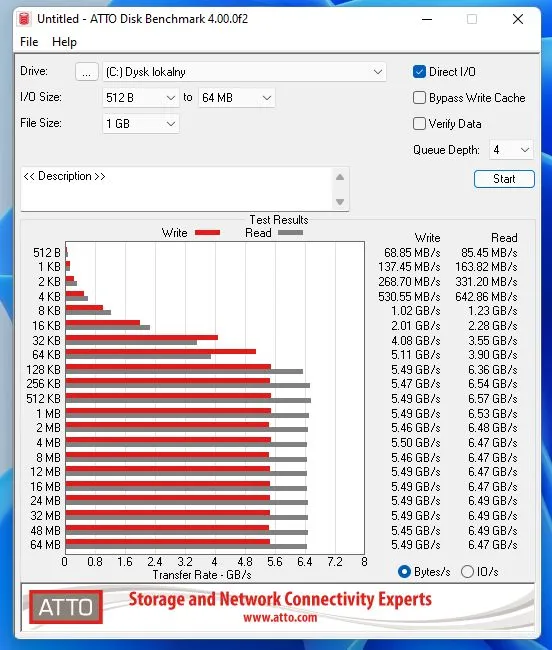
Task: Click the 642.86 MB/s read value
Action: click(x=486, y=296)
